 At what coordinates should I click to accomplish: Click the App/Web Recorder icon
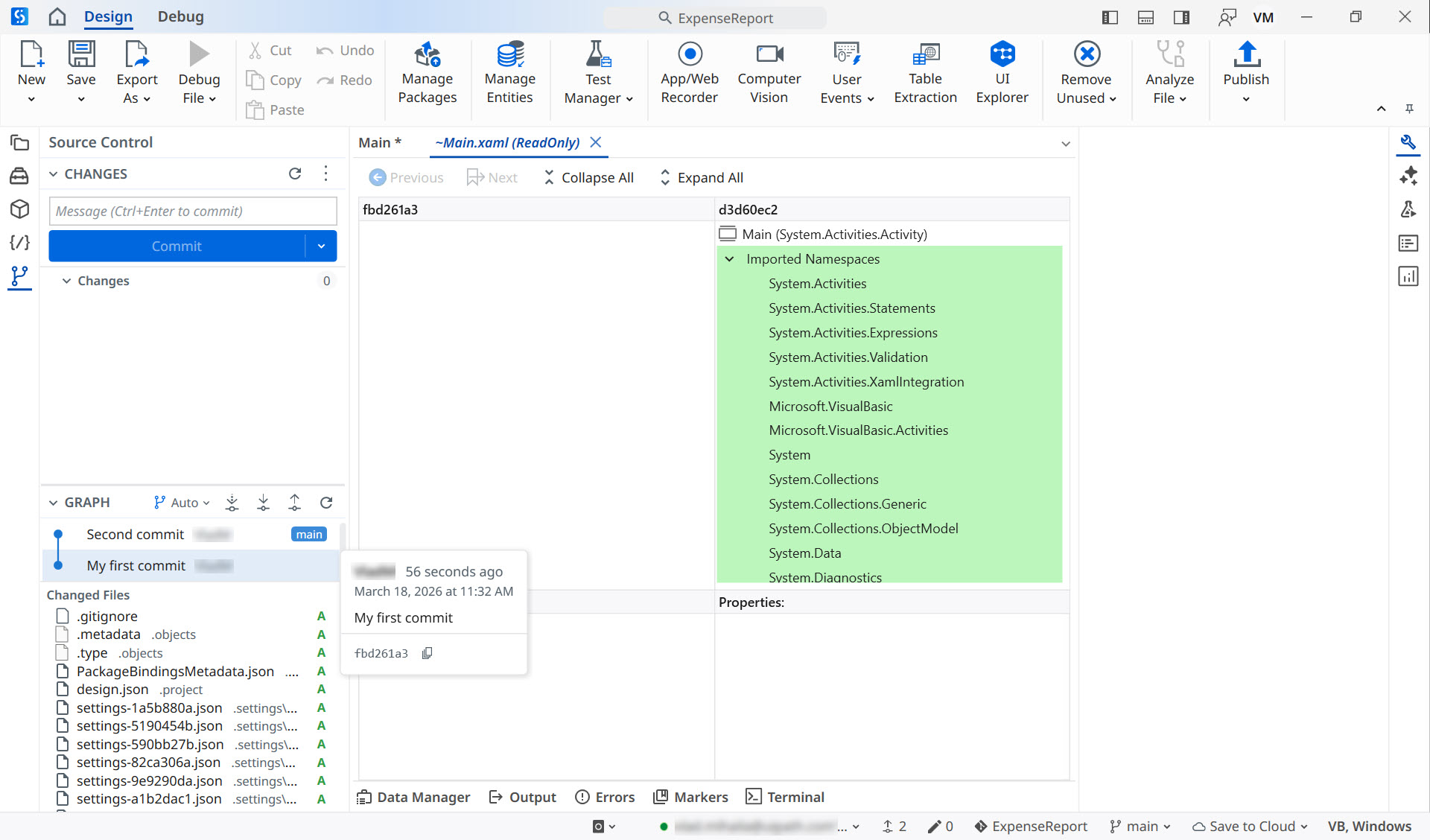(690, 54)
